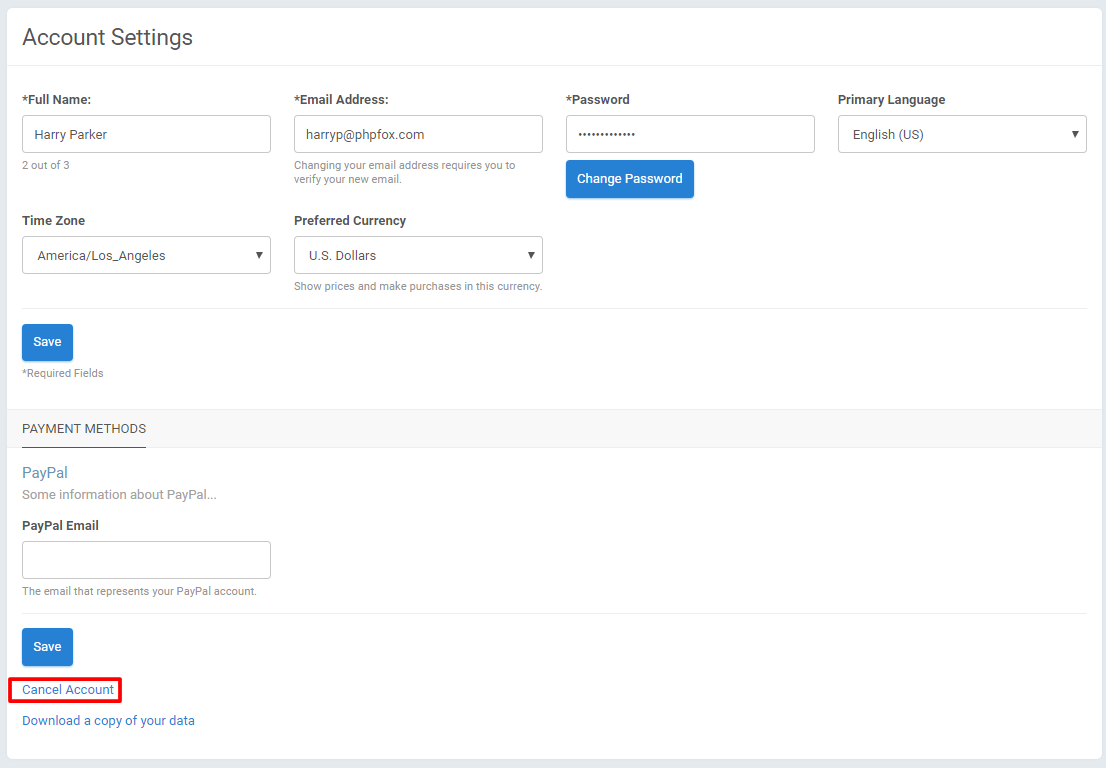Click Download a copy of your data
1106x768 pixels.
108,720
